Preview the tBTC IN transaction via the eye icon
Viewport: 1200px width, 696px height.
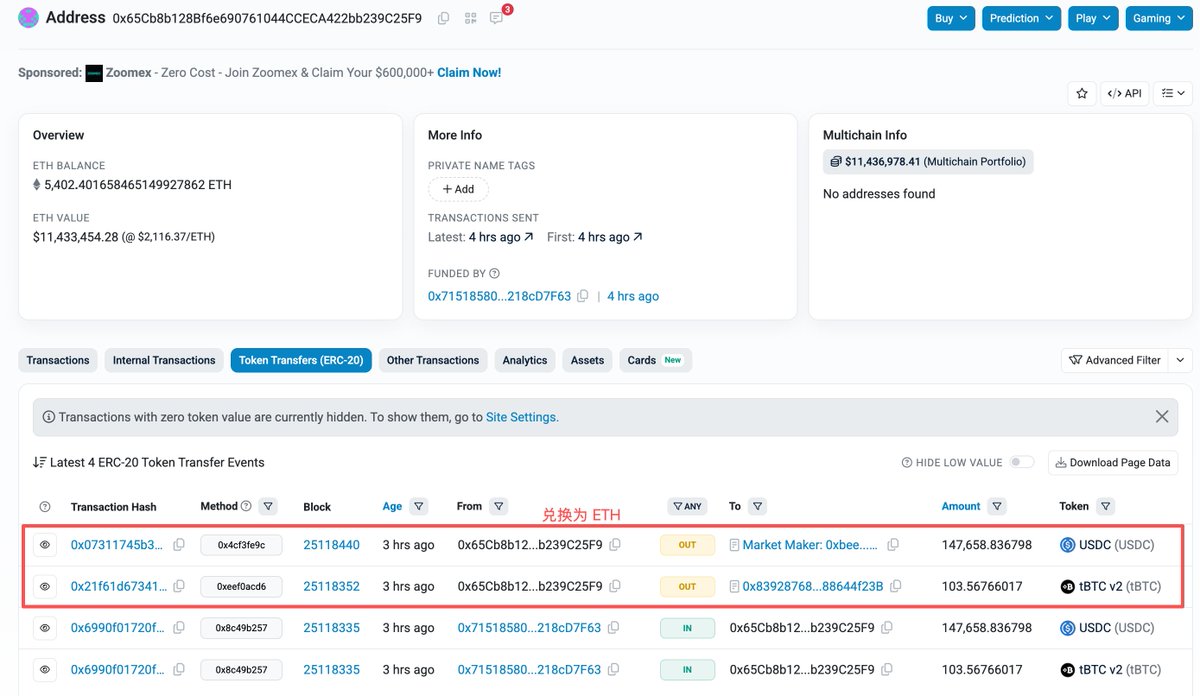coord(45,669)
